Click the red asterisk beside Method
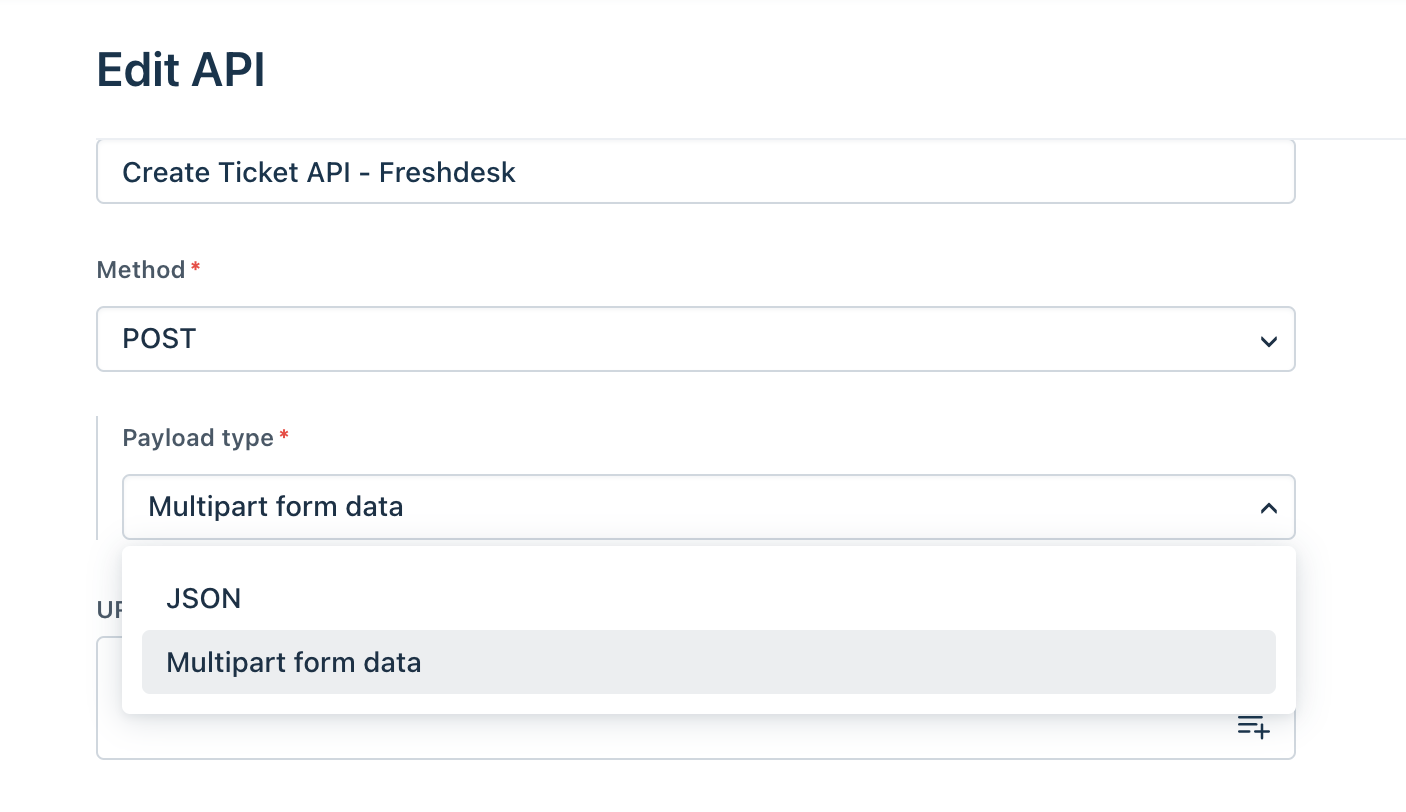 click(195, 267)
